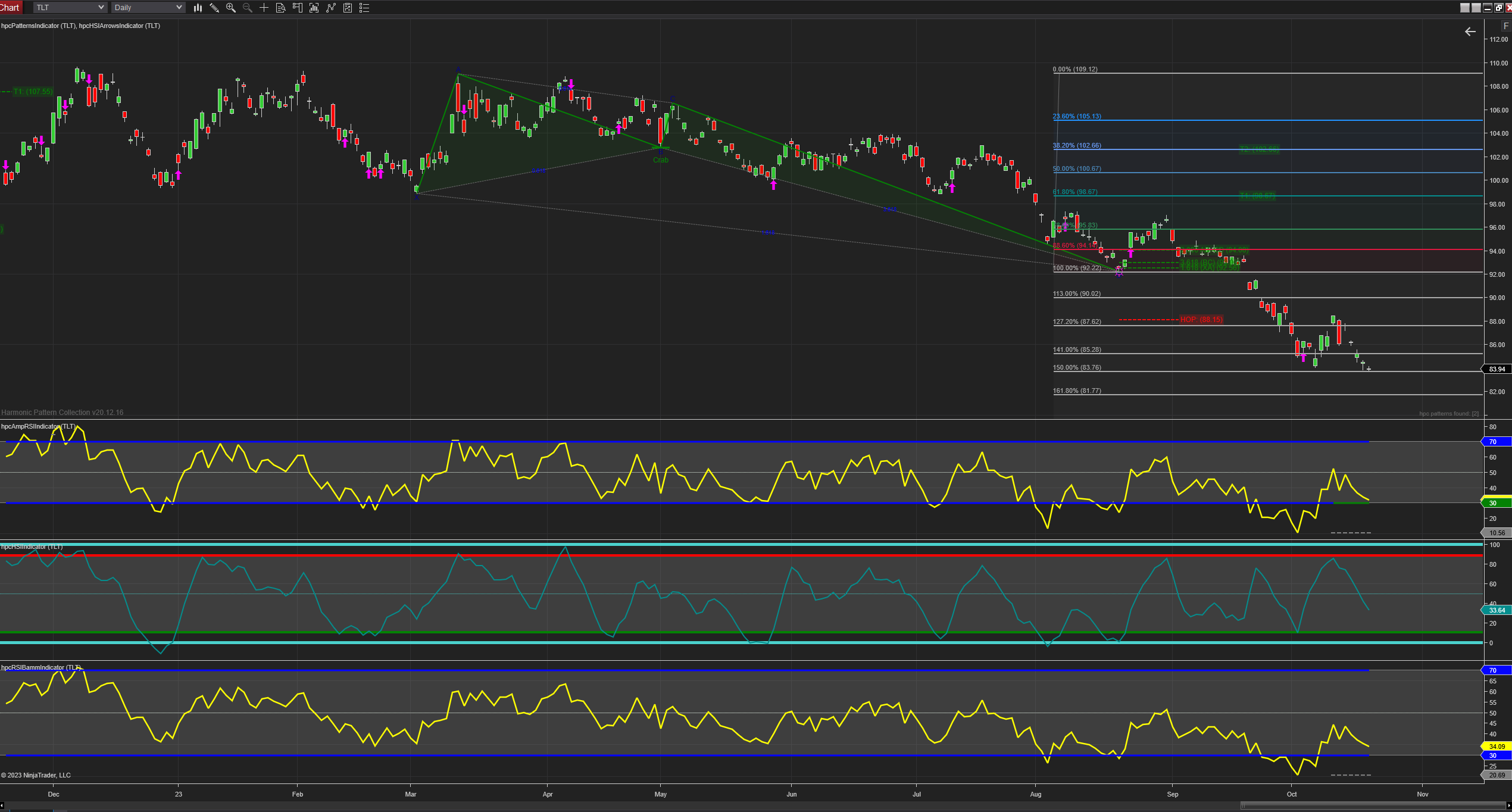This screenshot has height=812, width=1512.
Task: Click the zoom out magnifier icon
Action: click(x=248, y=8)
